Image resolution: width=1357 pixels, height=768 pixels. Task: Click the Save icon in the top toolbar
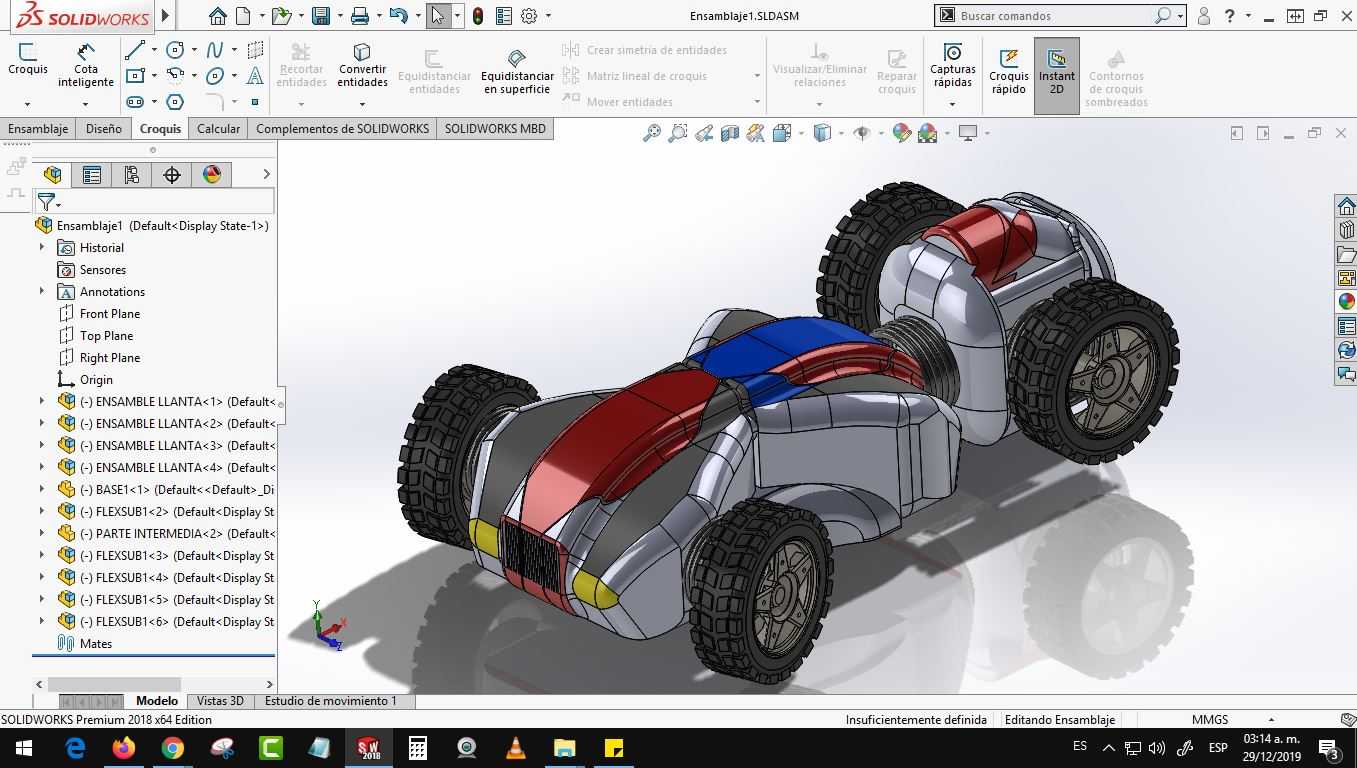(x=320, y=16)
